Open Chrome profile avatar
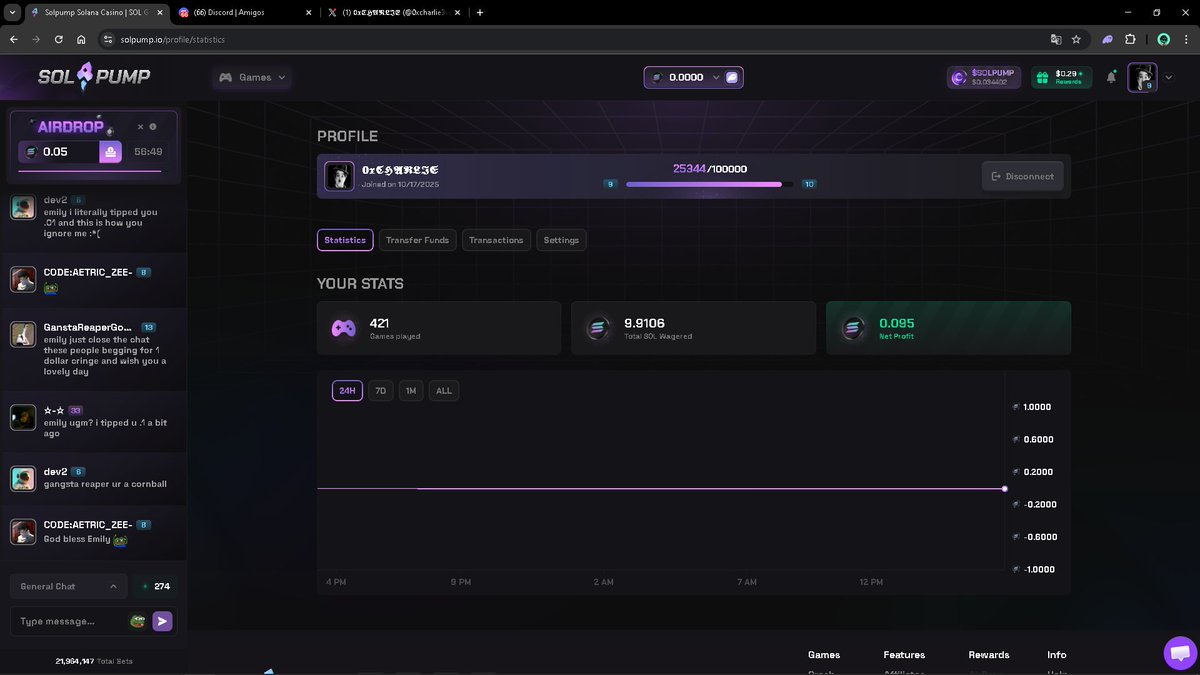This screenshot has height=675, width=1200. point(1163,39)
